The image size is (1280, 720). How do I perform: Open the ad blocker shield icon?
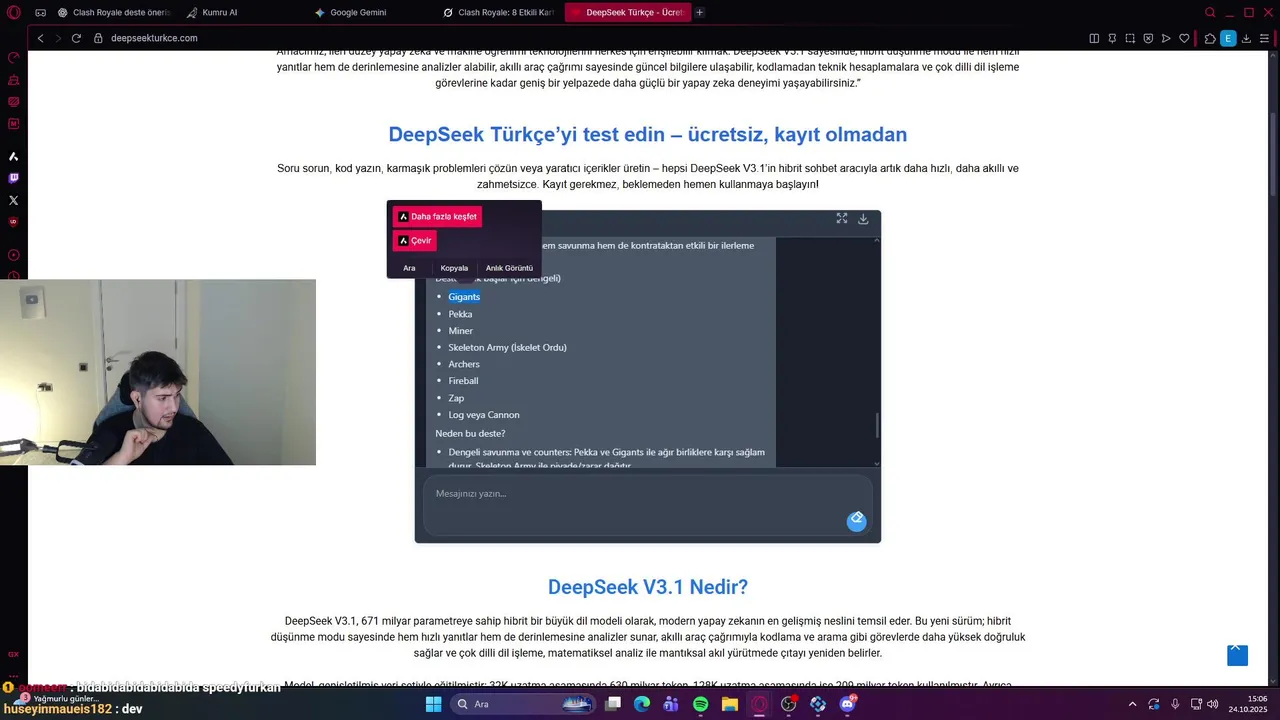1148,38
